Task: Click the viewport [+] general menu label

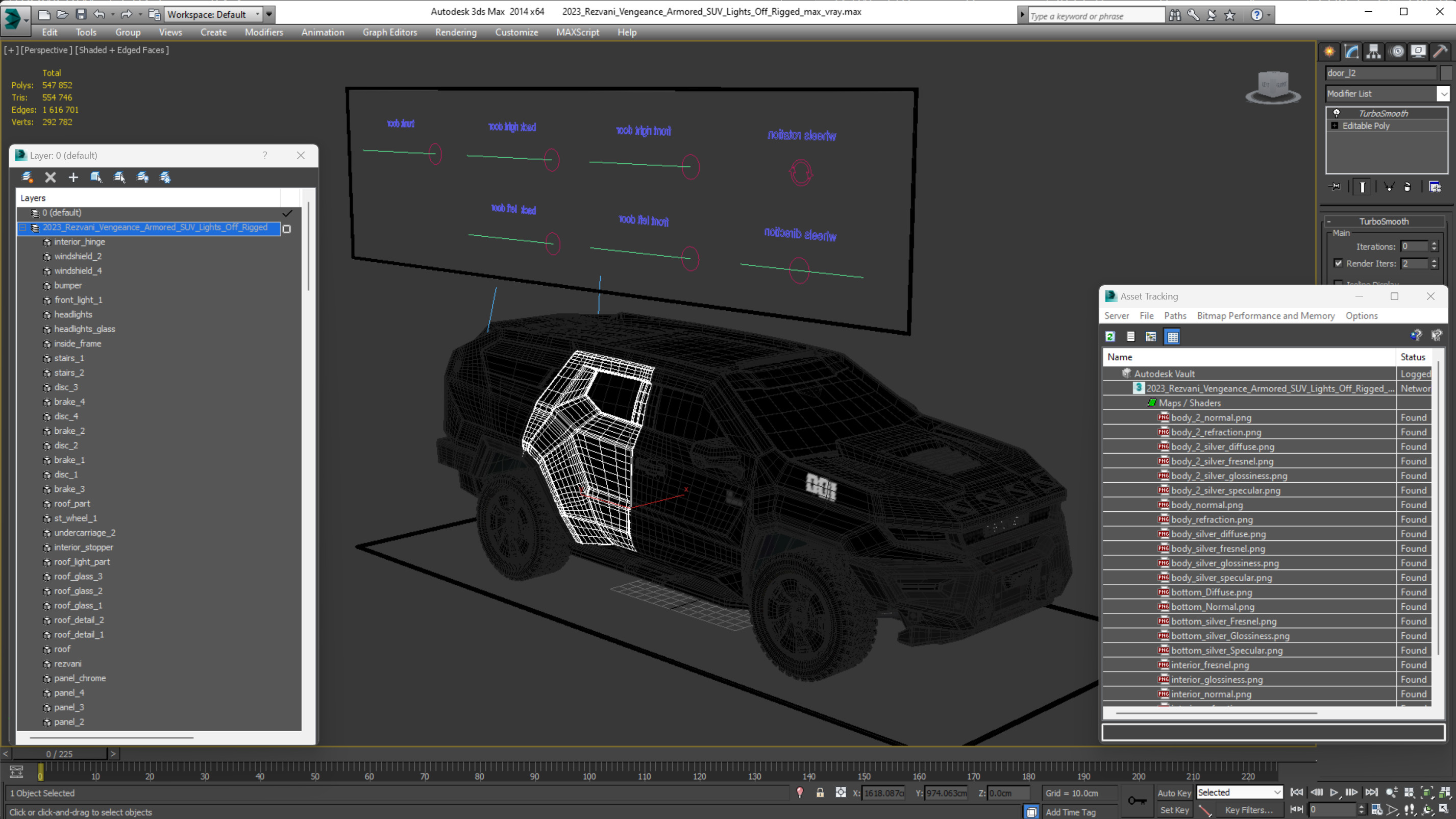Action: [11, 49]
